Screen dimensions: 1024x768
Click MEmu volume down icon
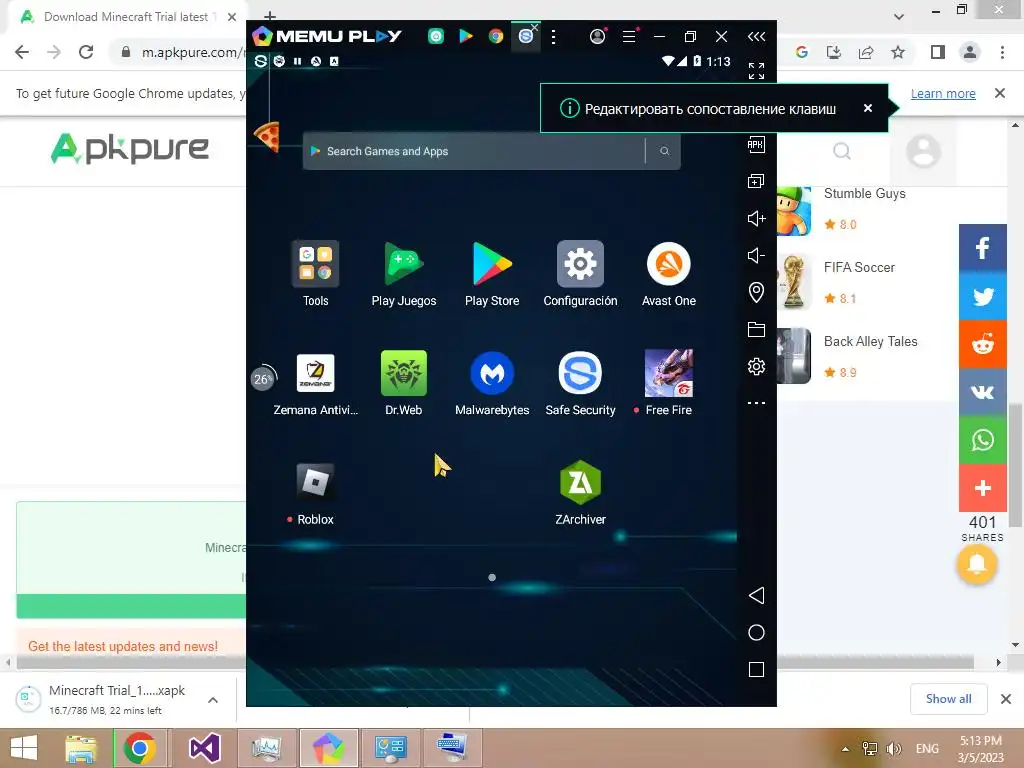[756, 255]
